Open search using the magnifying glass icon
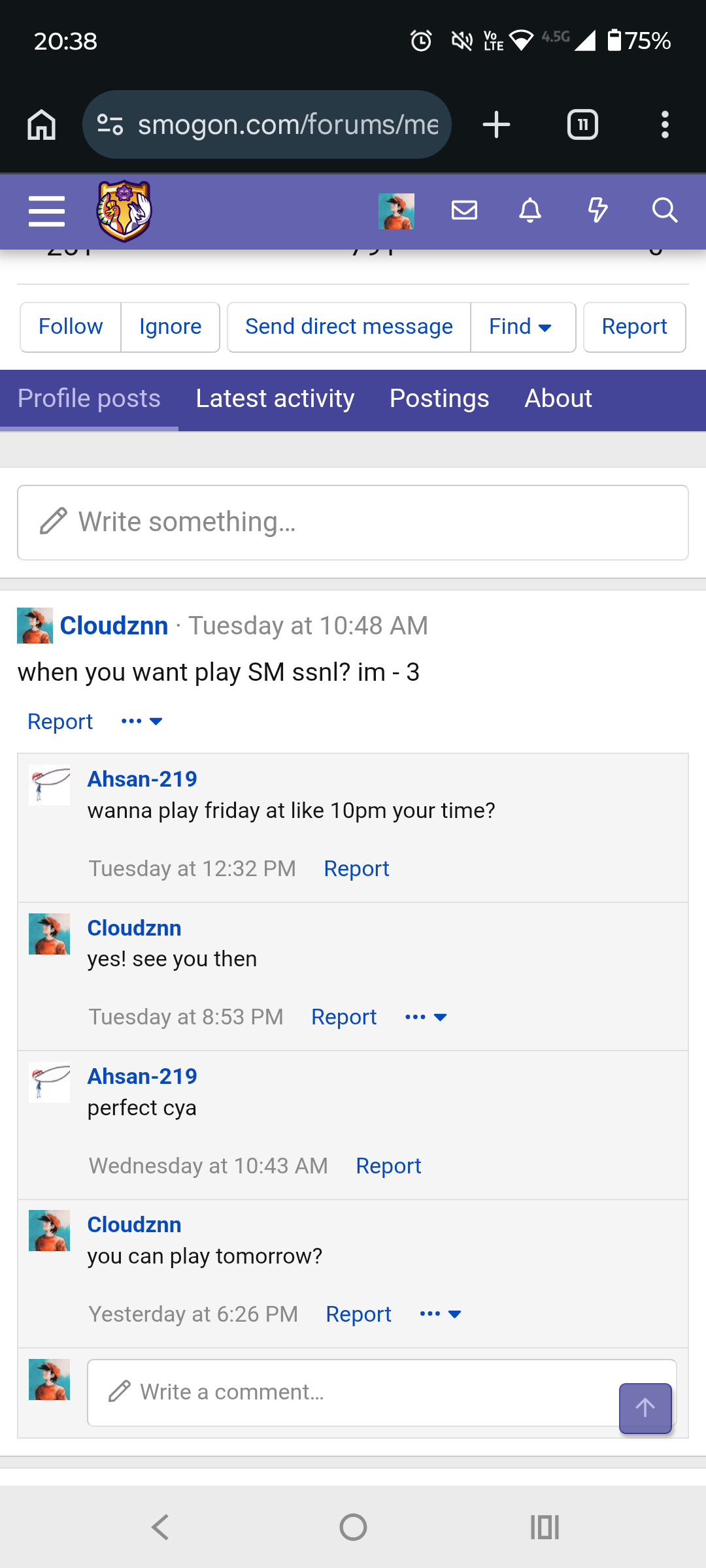Image resolution: width=706 pixels, height=1568 pixels. 664,210
